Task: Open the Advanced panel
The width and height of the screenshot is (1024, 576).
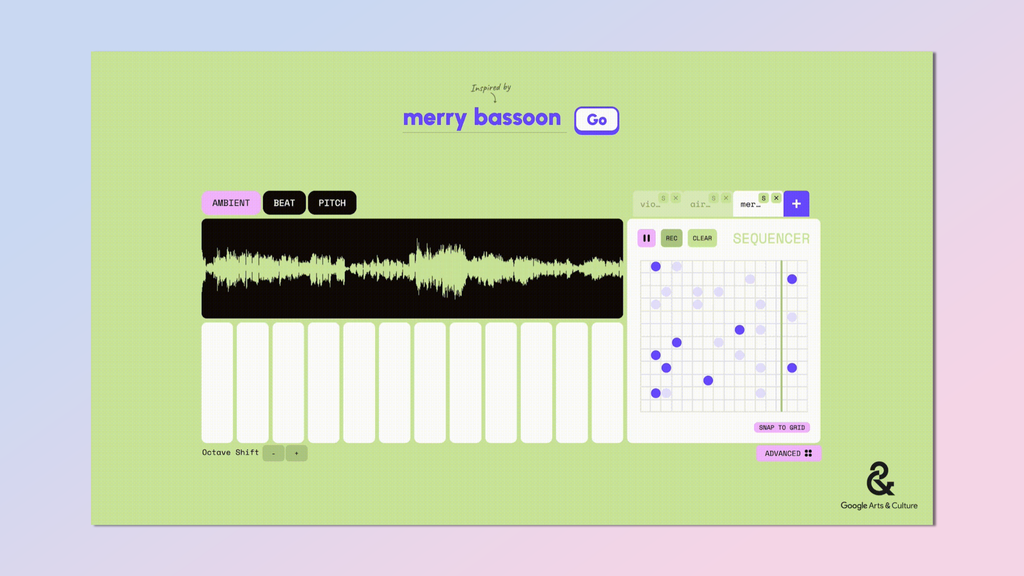Action: (x=788, y=453)
